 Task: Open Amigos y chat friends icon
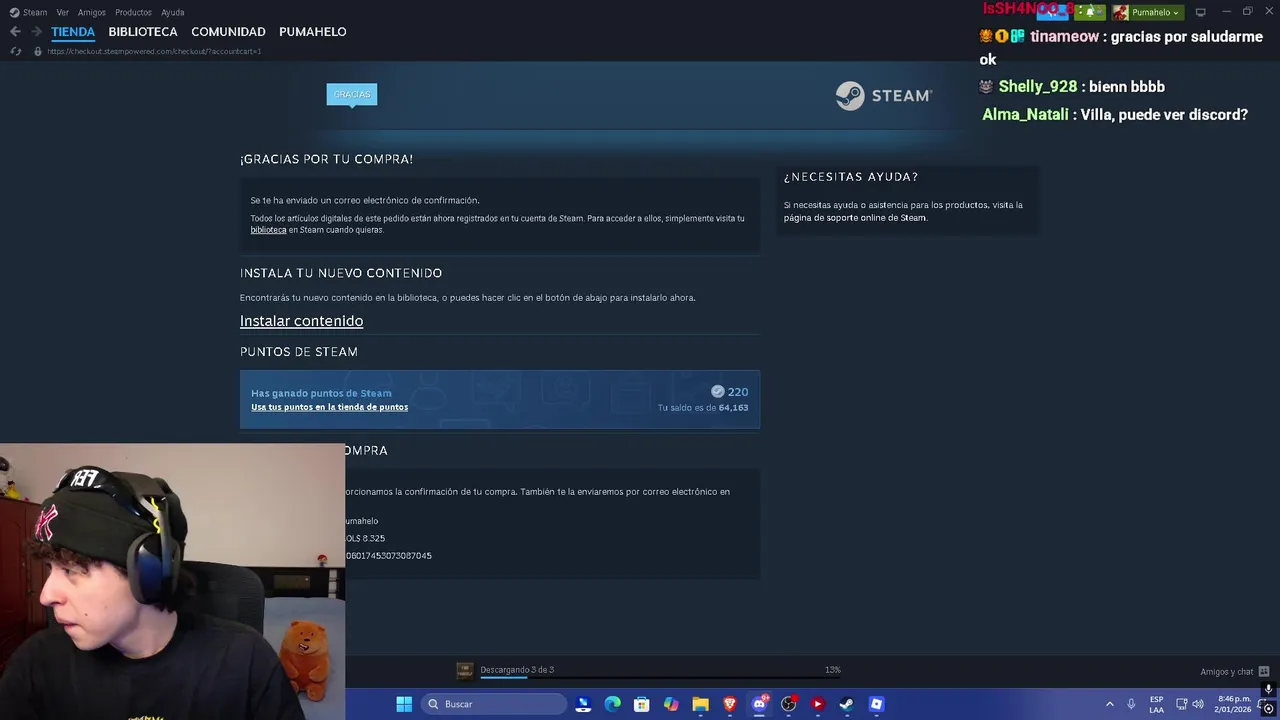tap(1264, 671)
